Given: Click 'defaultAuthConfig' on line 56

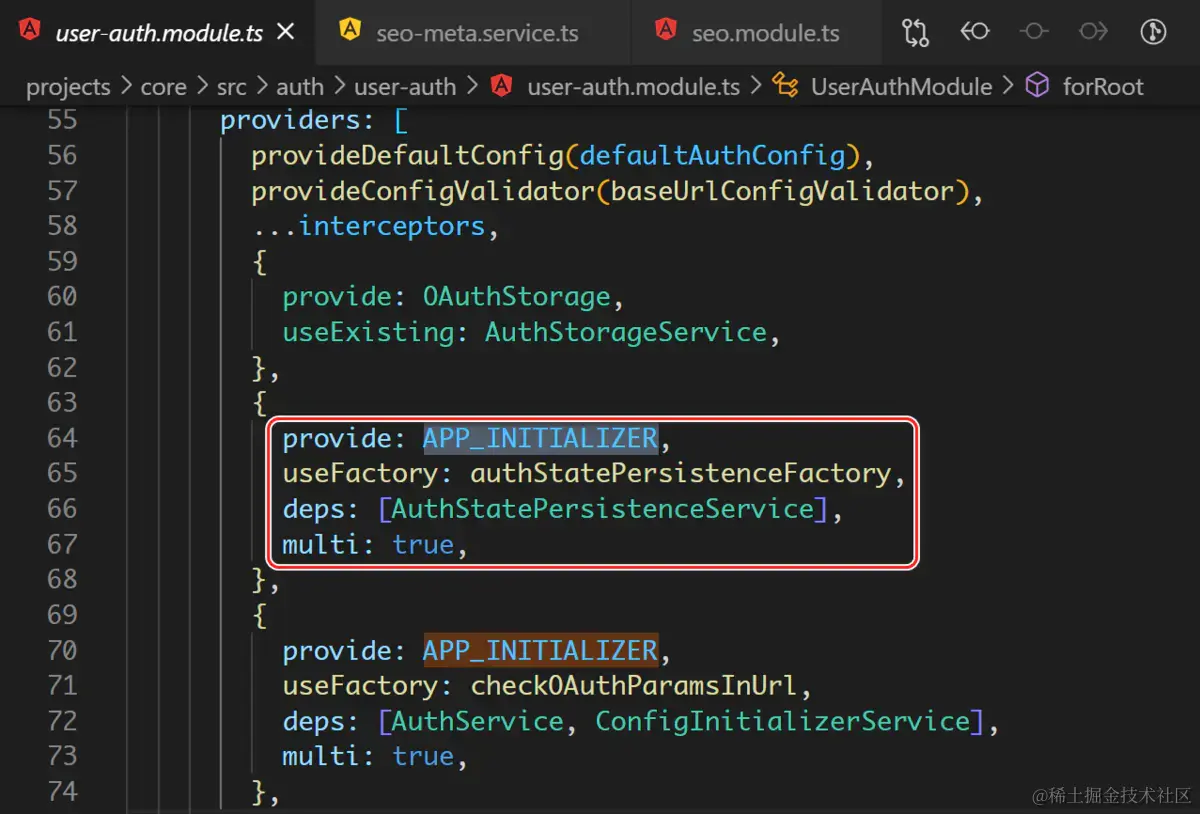Looking at the screenshot, I should coord(712,156).
